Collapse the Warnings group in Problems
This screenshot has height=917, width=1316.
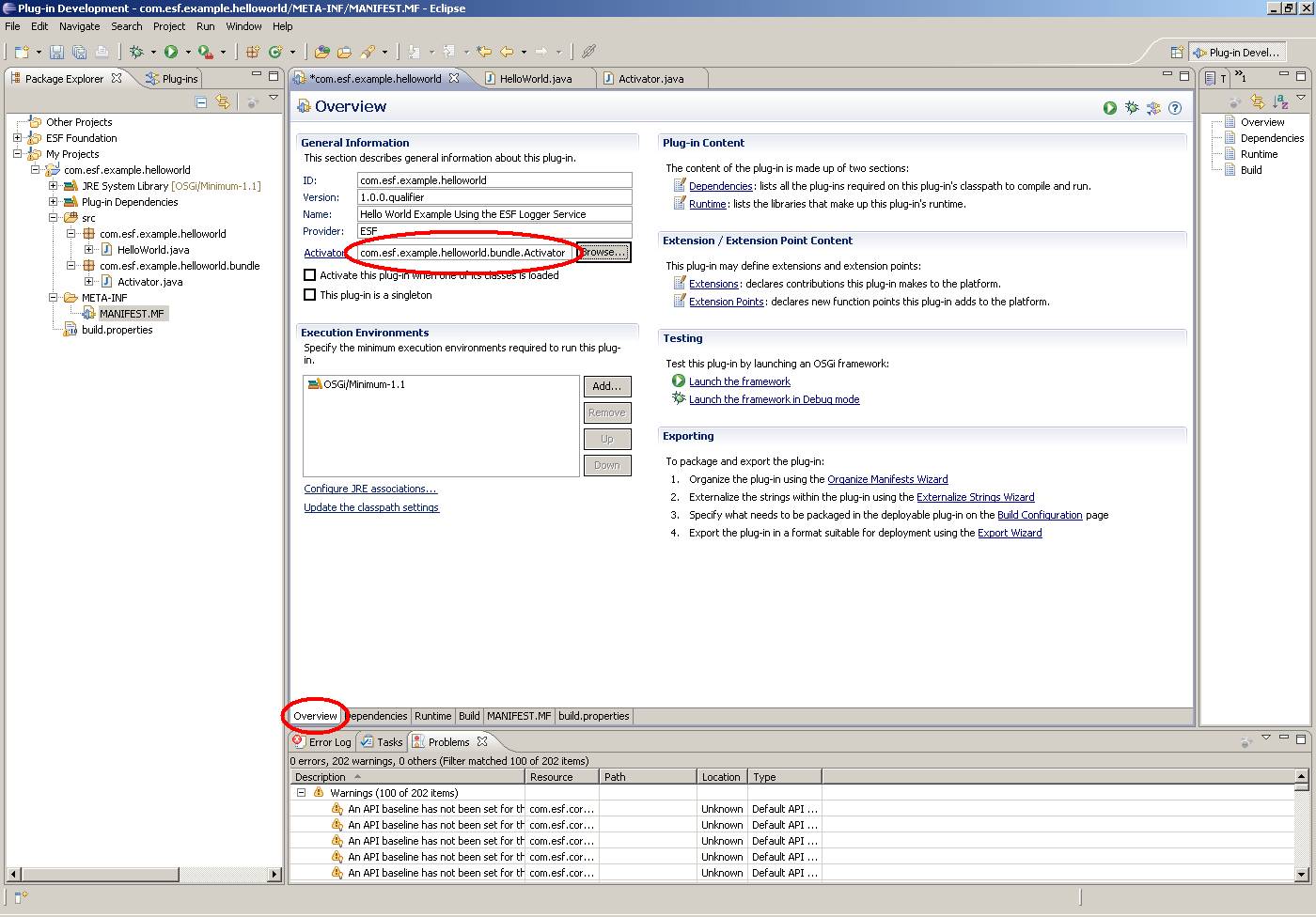pyautogui.click(x=302, y=793)
